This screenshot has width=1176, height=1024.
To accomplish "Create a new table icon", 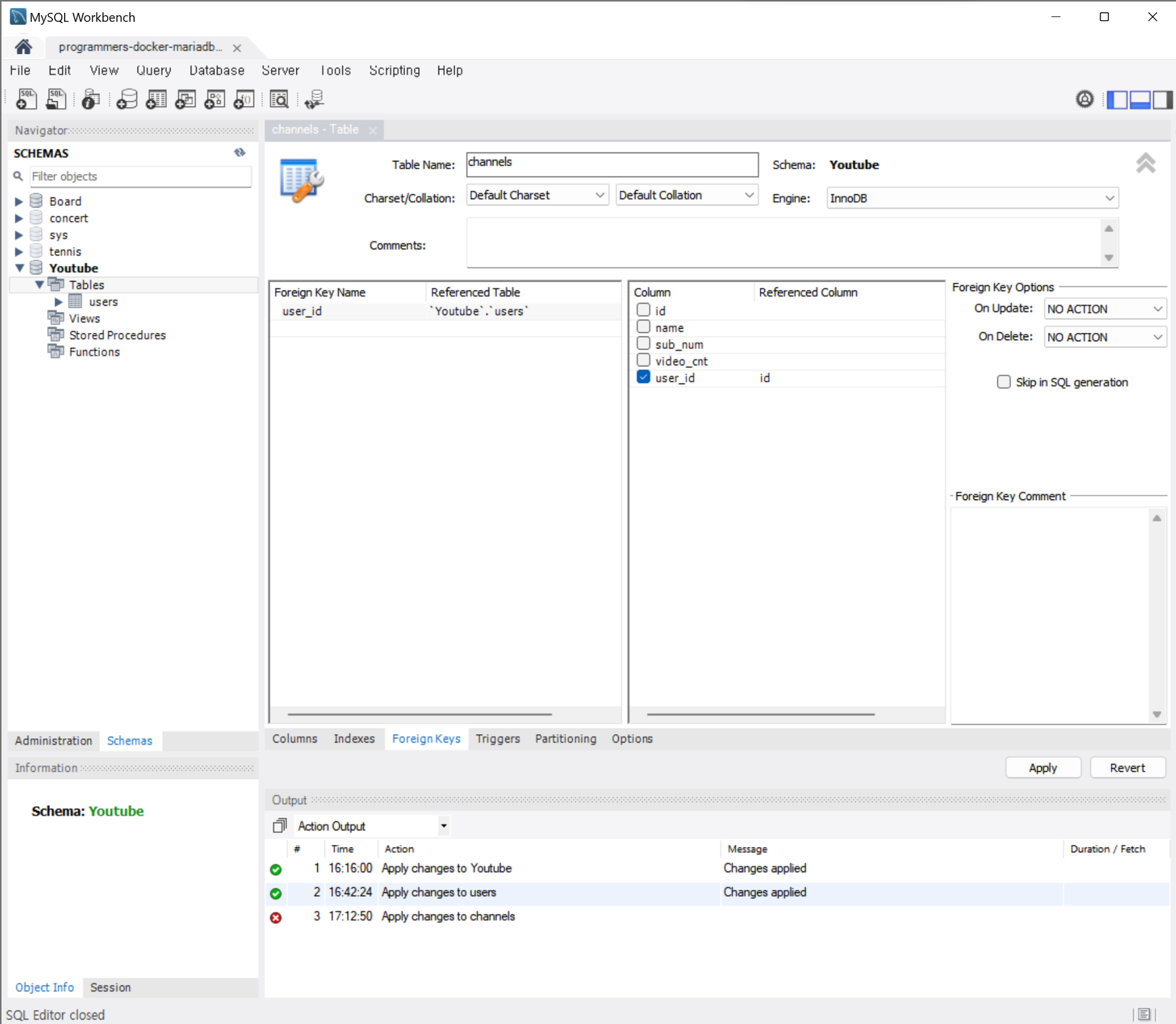I will 156,99.
